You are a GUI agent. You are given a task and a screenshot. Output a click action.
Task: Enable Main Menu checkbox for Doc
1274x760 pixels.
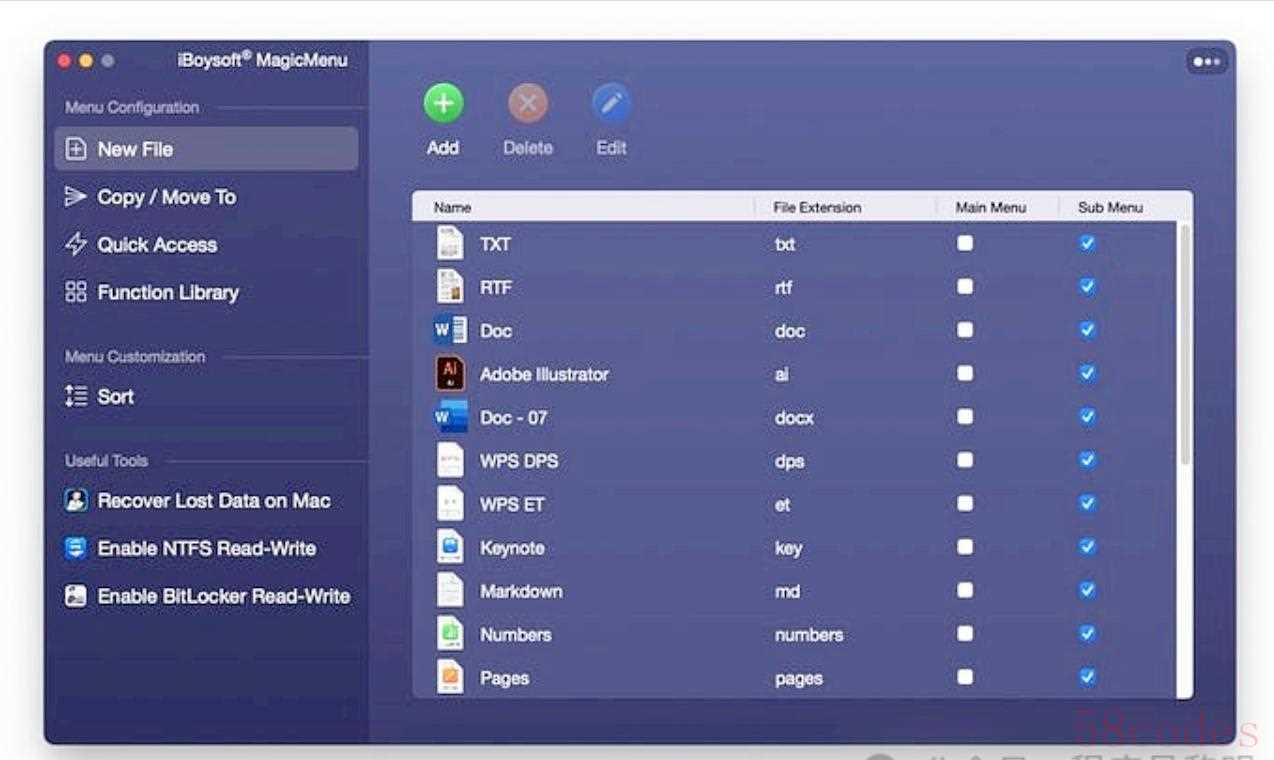click(x=965, y=330)
